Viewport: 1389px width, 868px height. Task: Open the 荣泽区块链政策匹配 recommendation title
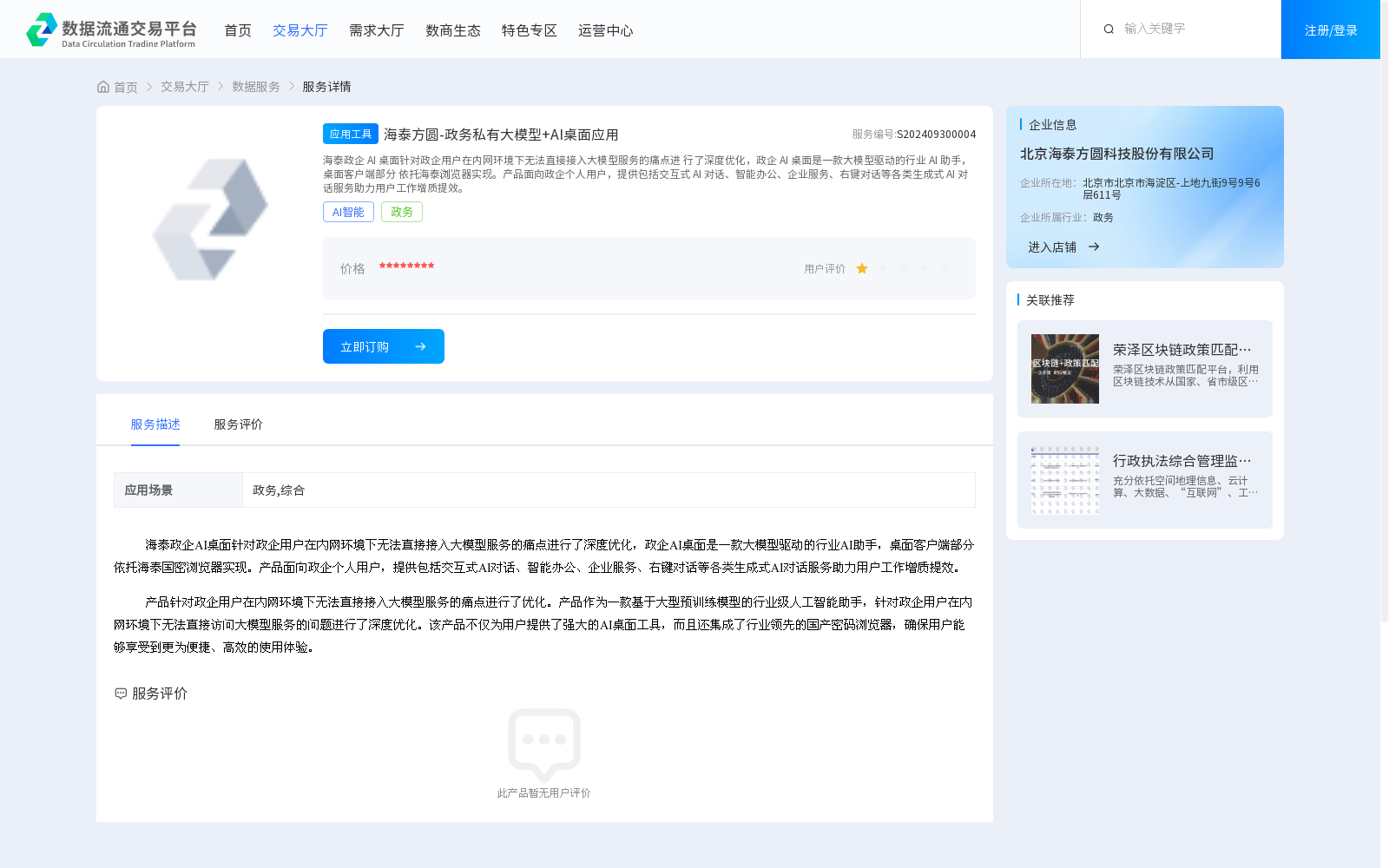[1182, 350]
